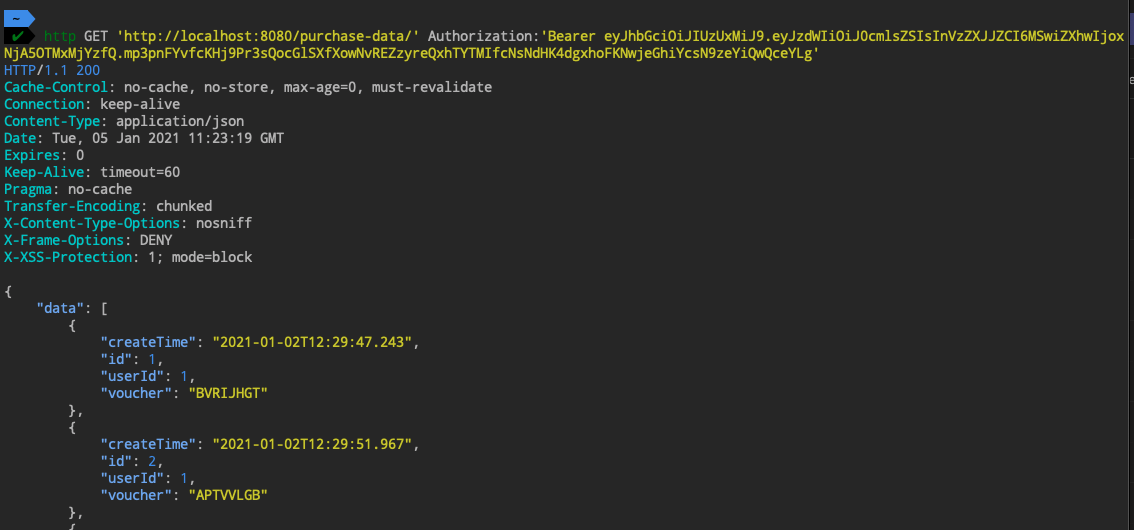Click the second createTime value ending 51.967
Viewport: 1134px width, 530px height.
pyautogui.click(x=312, y=445)
